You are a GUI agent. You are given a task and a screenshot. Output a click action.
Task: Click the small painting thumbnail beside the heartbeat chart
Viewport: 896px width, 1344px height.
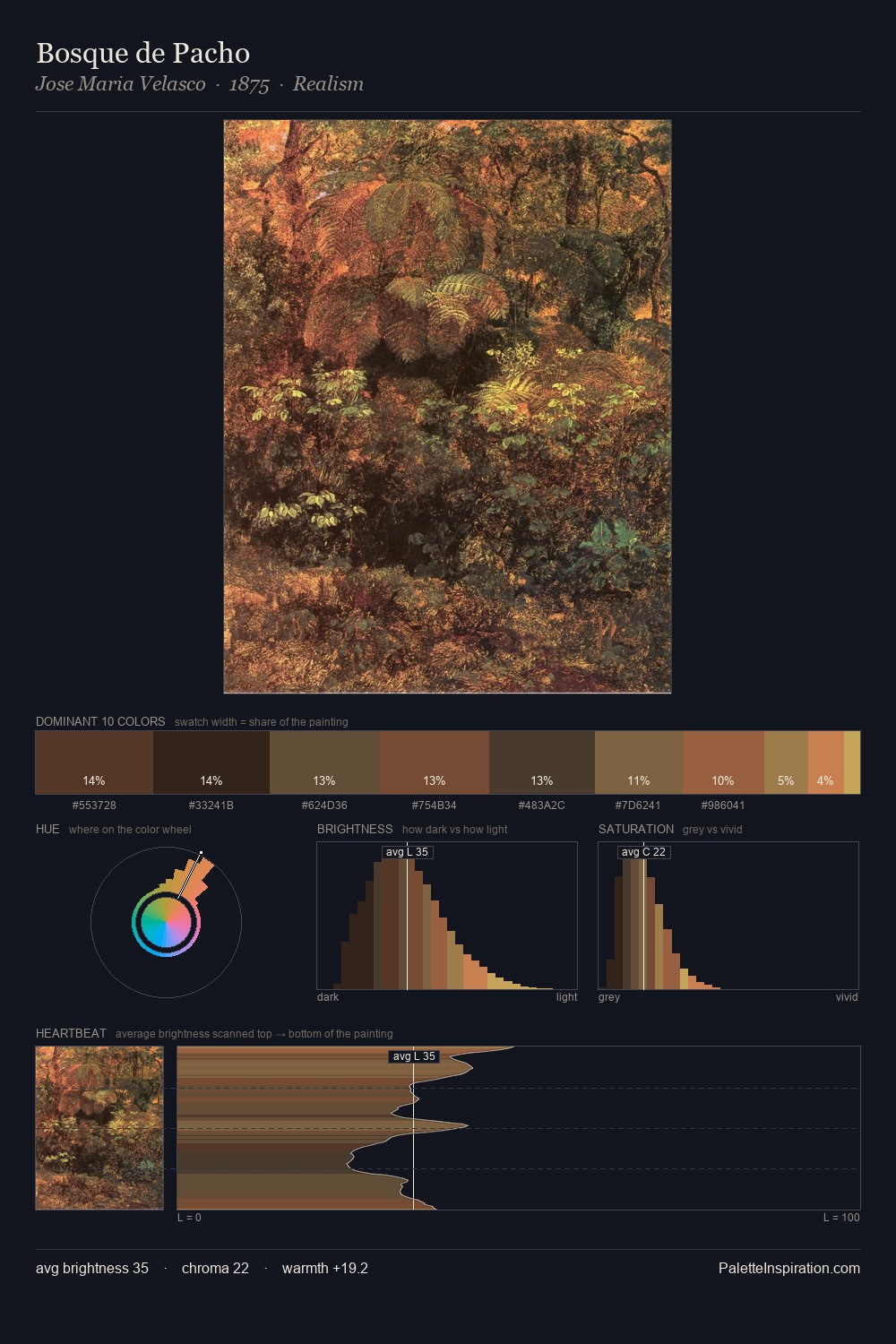click(99, 1128)
